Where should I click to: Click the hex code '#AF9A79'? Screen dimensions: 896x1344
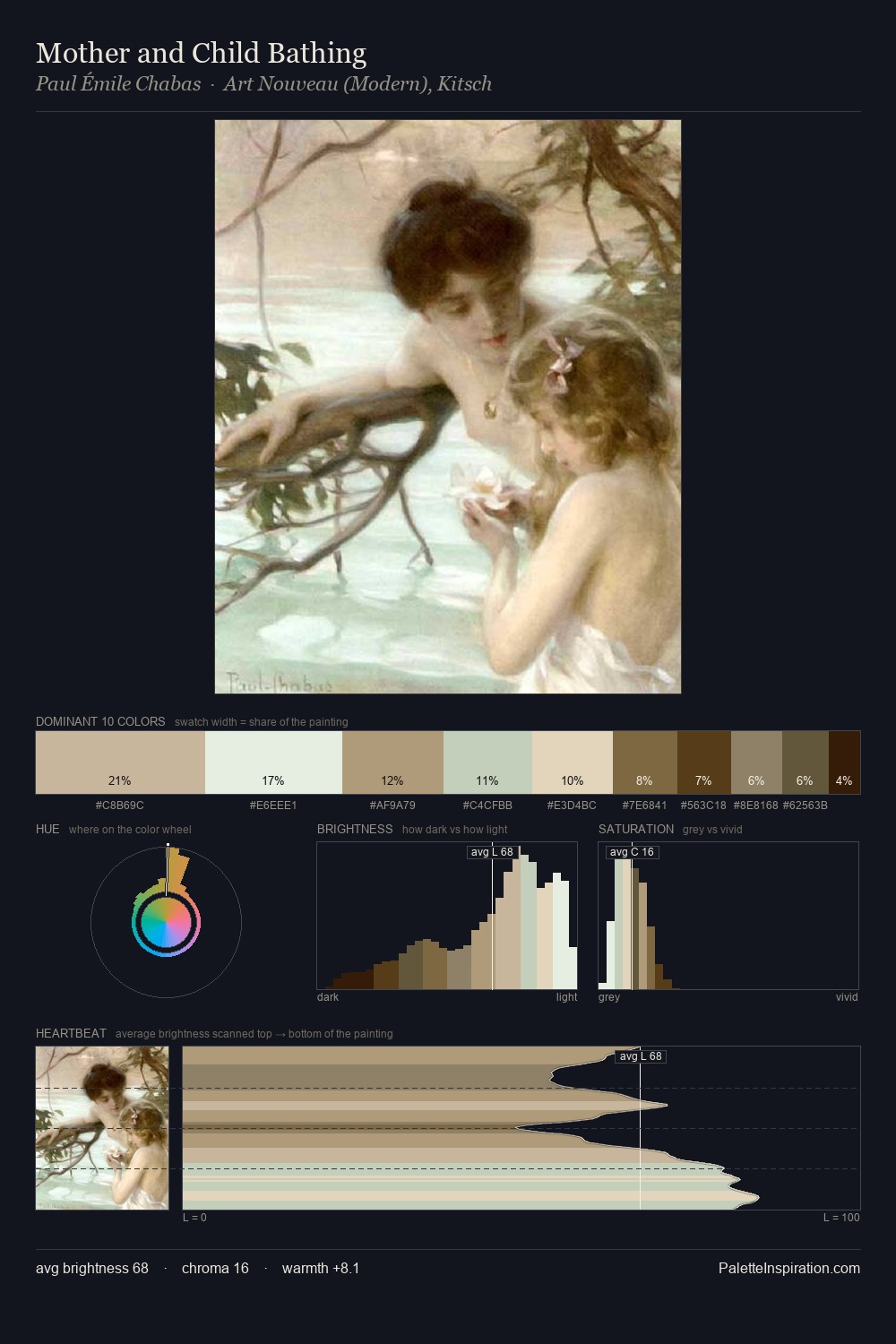tap(392, 806)
